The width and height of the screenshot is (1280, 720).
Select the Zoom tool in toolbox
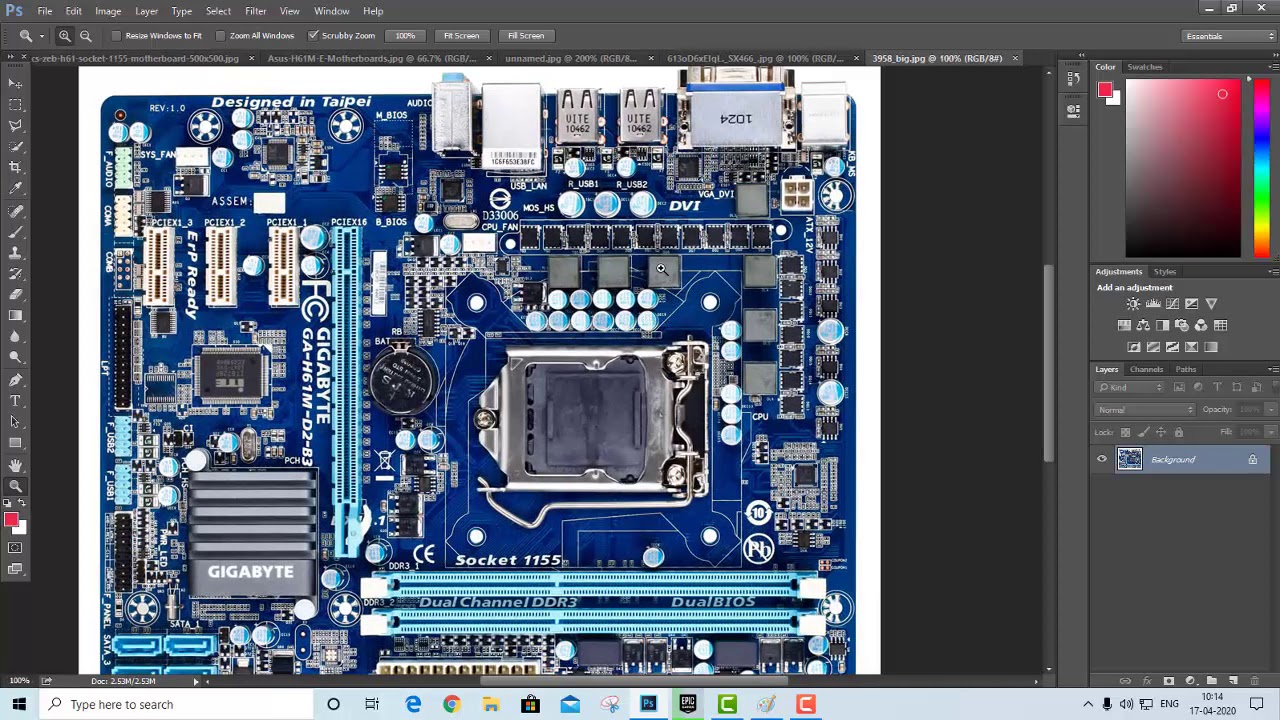pos(15,487)
